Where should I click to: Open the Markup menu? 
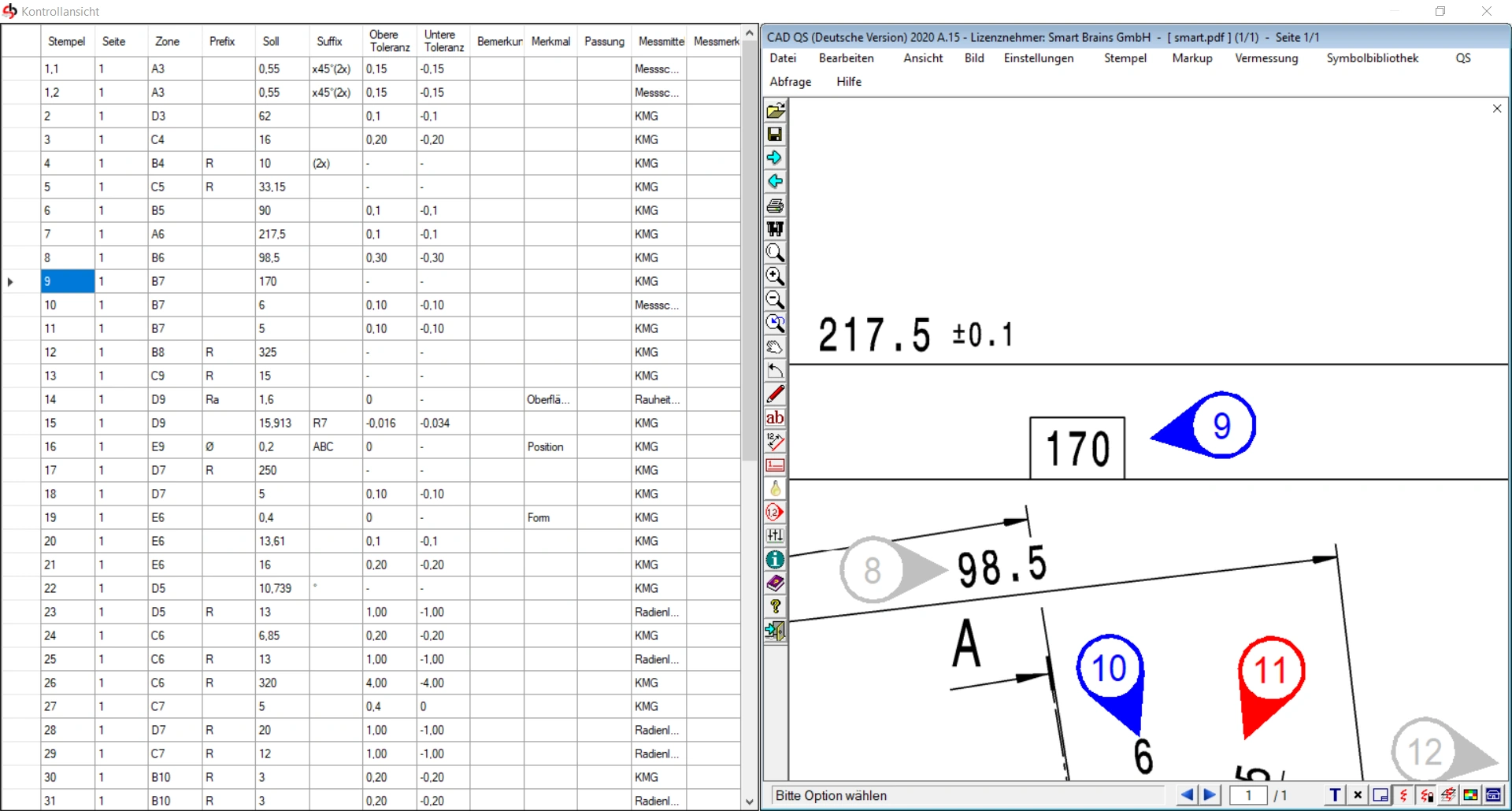pyautogui.click(x=1192, y=58)
